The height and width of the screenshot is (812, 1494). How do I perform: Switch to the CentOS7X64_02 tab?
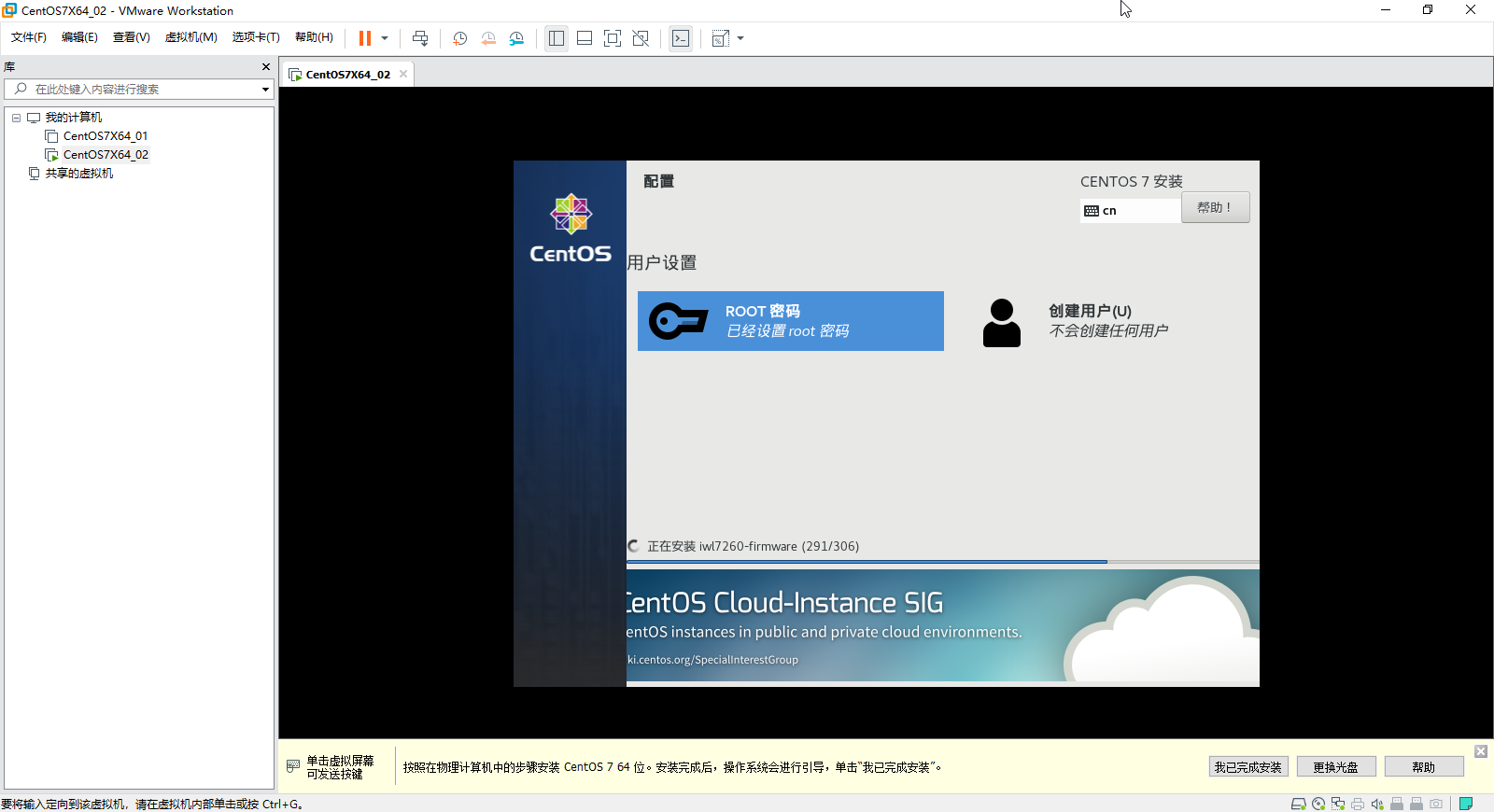tap(347, 75)
